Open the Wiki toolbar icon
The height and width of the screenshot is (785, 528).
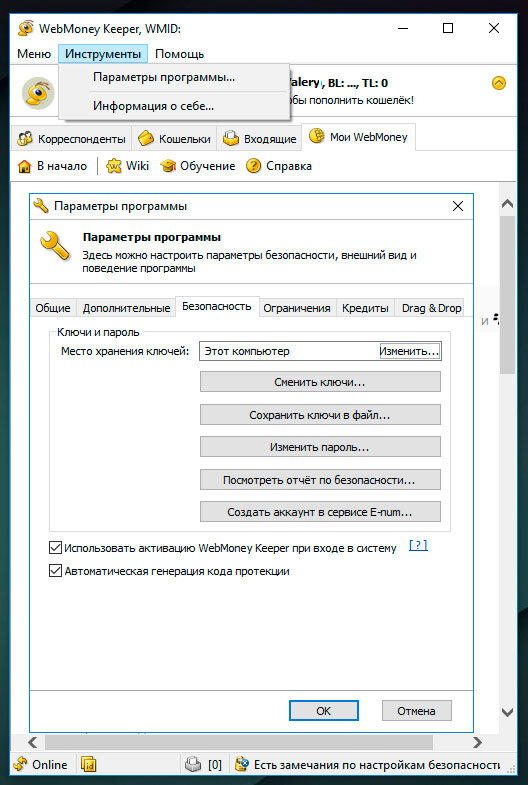click(x=114, y=166)
